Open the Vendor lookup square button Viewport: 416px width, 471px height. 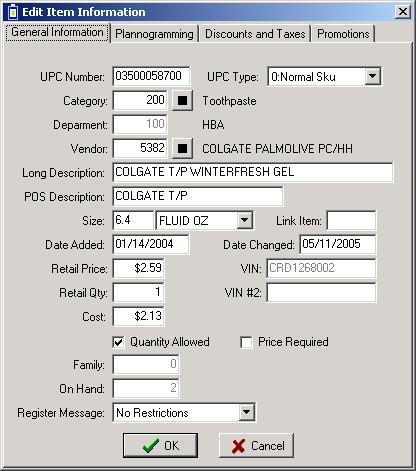coord(182,148)
